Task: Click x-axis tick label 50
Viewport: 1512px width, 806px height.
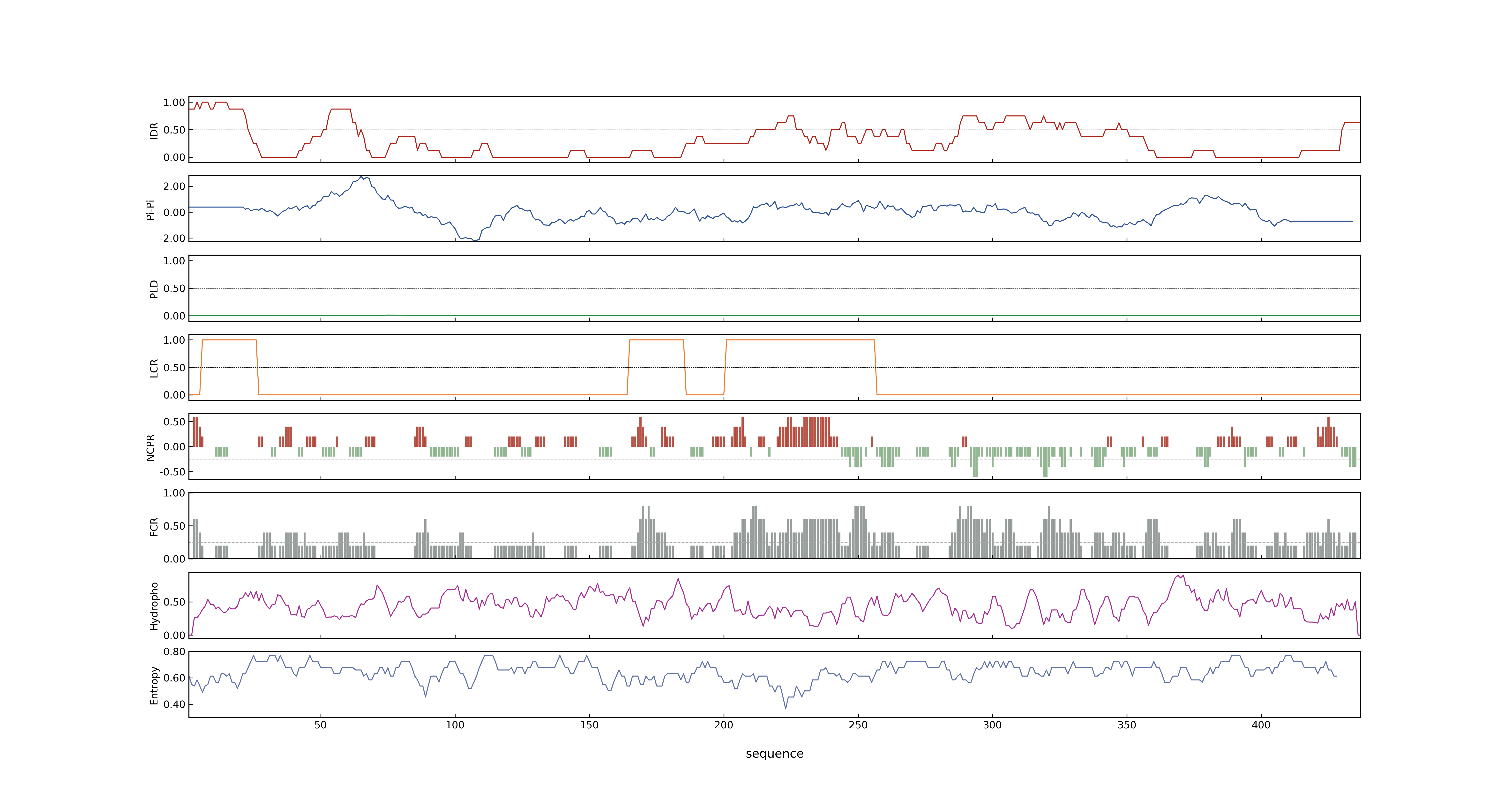Action: pos(321,725)
